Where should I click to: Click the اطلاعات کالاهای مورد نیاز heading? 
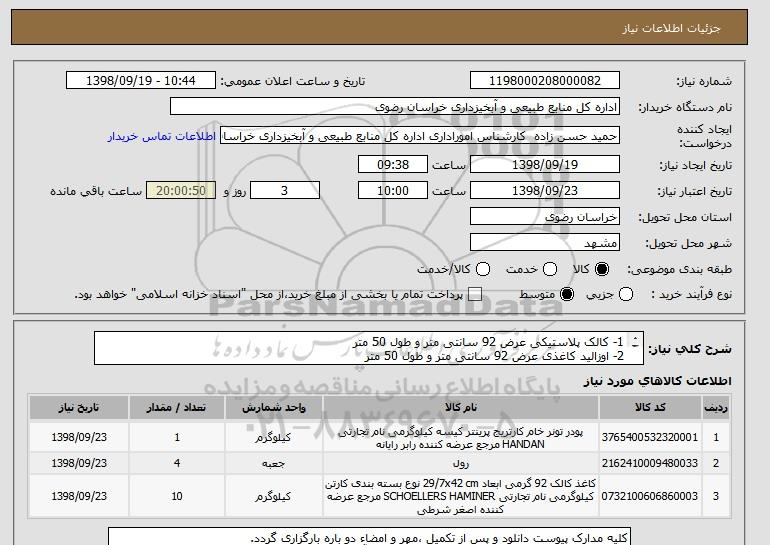pyautogui.click(x=658, y=381)
